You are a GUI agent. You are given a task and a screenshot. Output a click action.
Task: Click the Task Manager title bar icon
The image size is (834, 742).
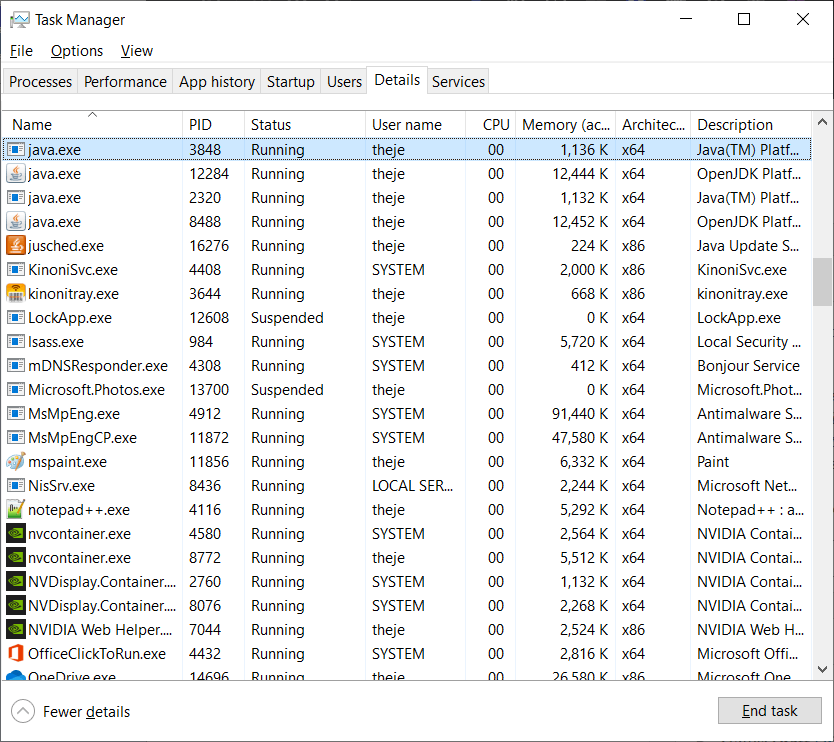tap(20, 20)
